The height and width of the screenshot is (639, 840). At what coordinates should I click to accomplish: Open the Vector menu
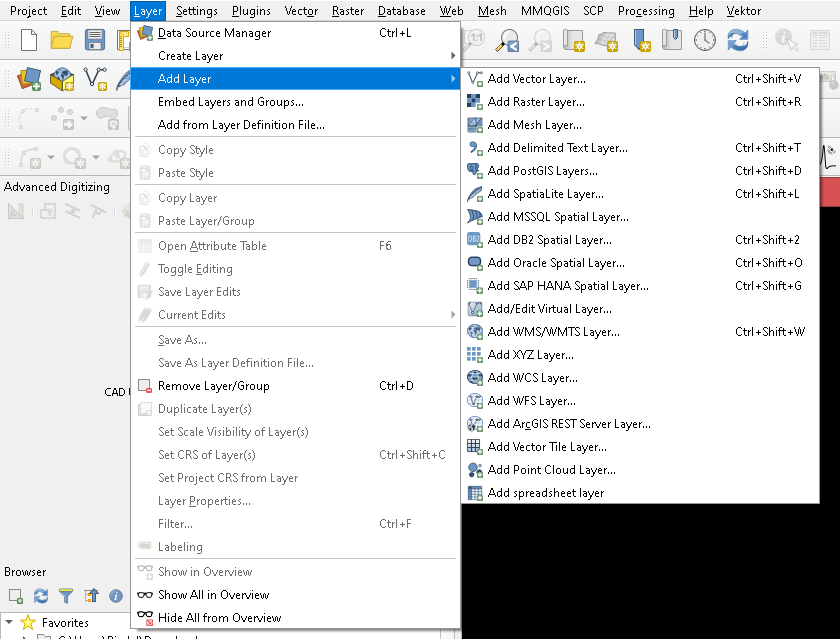click(x=301, y=11)
